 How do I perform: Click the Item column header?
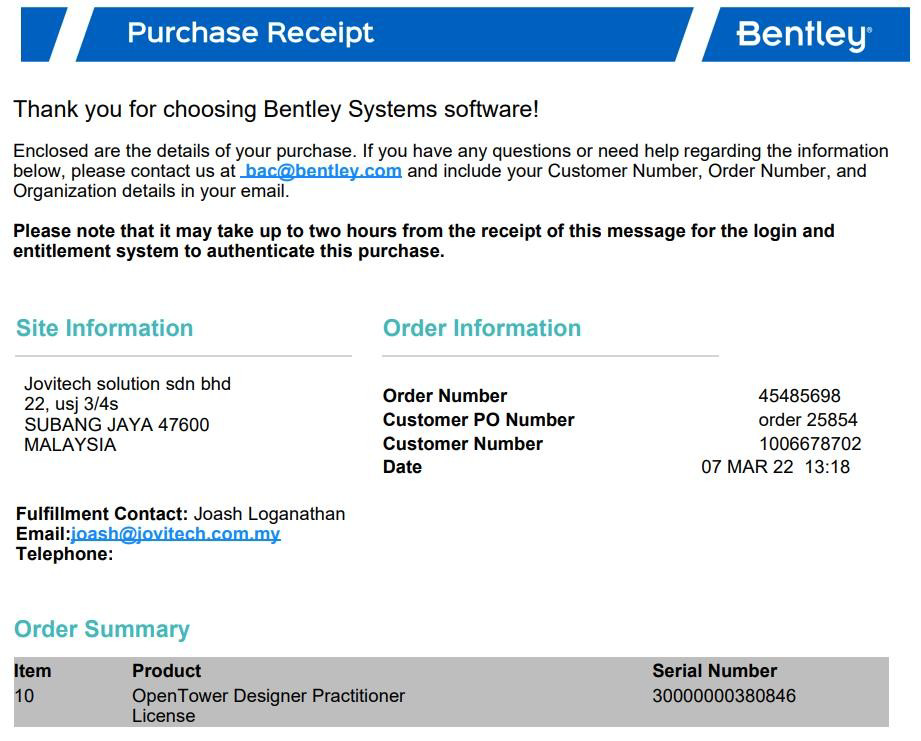click(x=32, y=671)
